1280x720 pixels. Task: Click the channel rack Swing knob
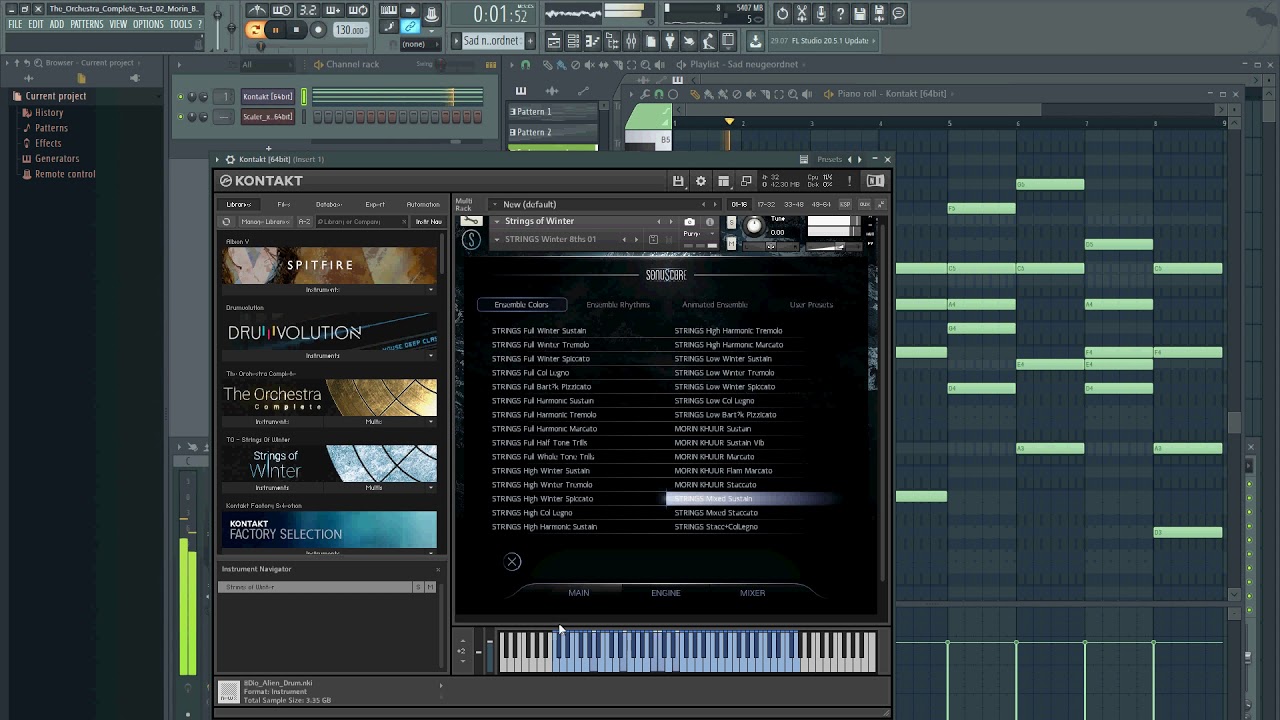441,65
